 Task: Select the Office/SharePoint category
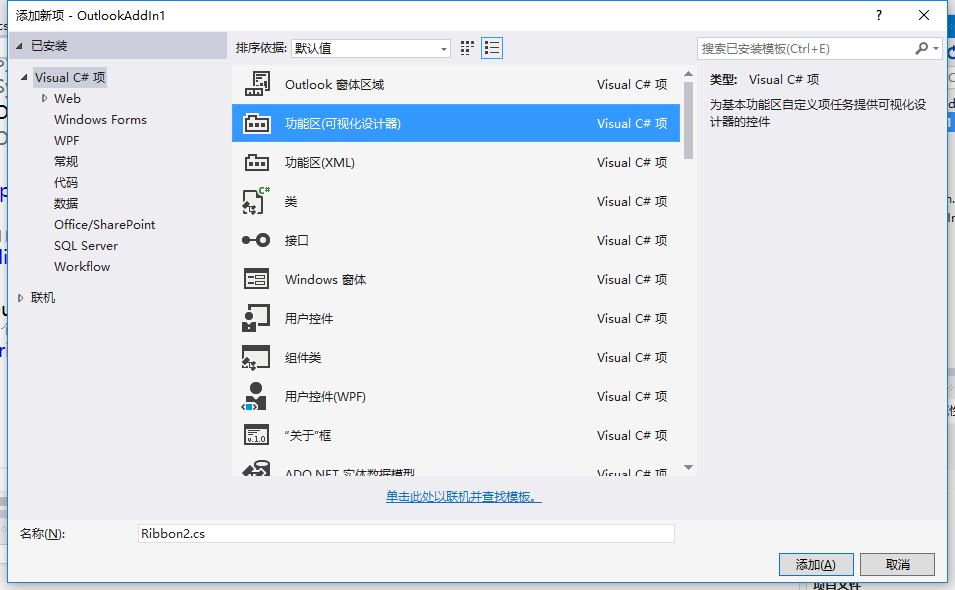click(104, 224)
